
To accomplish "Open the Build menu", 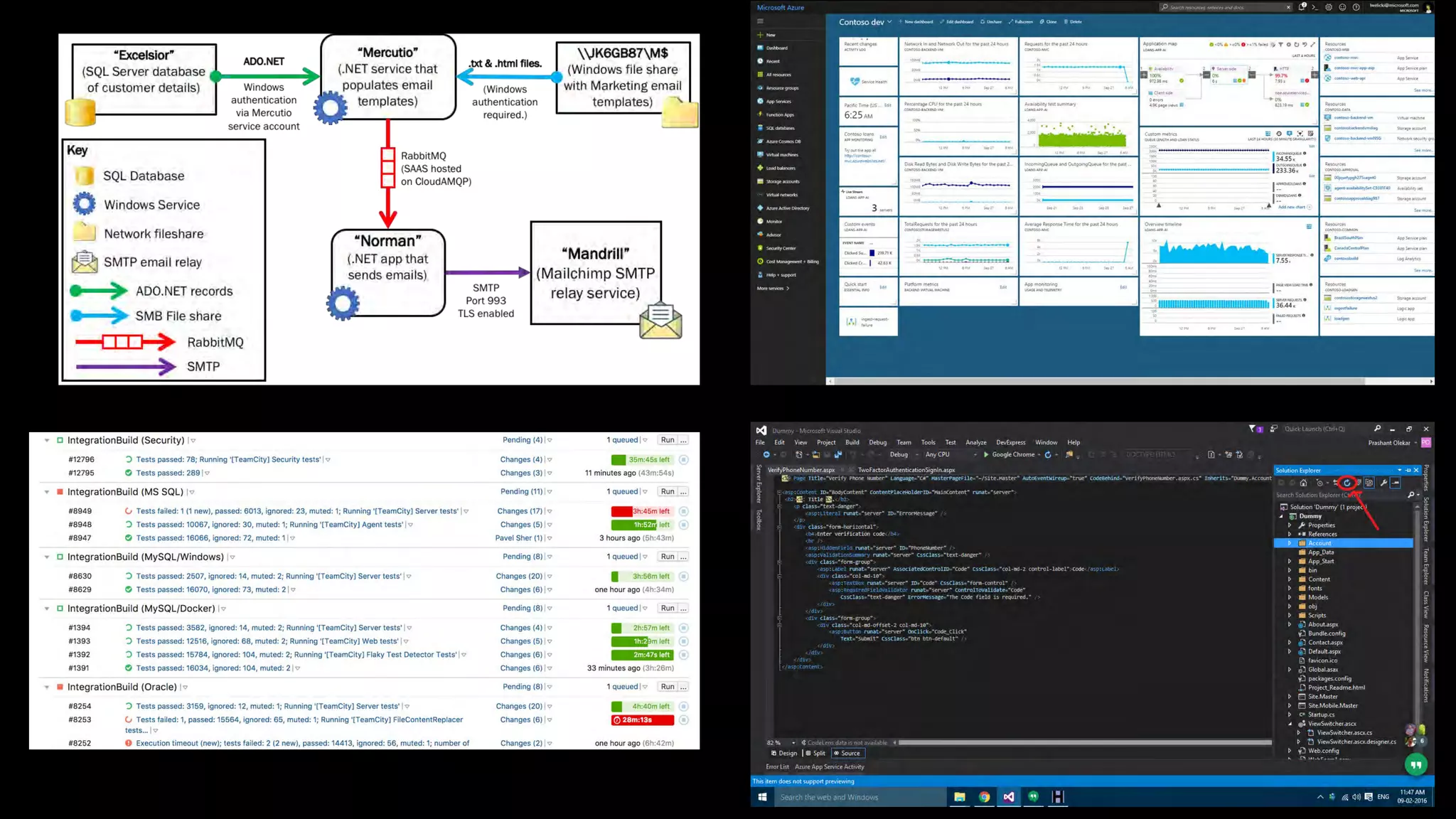I will pyautogui.click(x=852, y=442).
